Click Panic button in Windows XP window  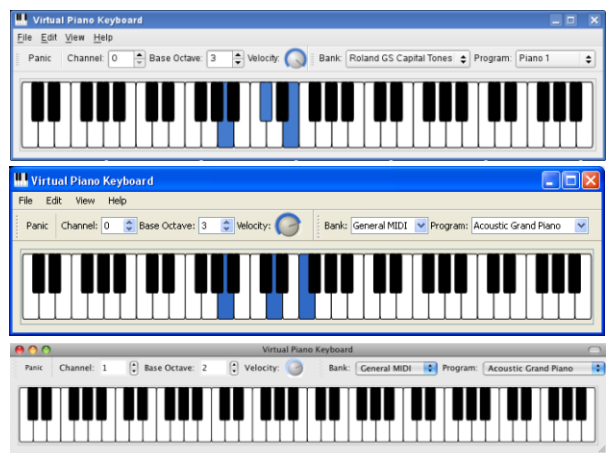tap(37, 226)
